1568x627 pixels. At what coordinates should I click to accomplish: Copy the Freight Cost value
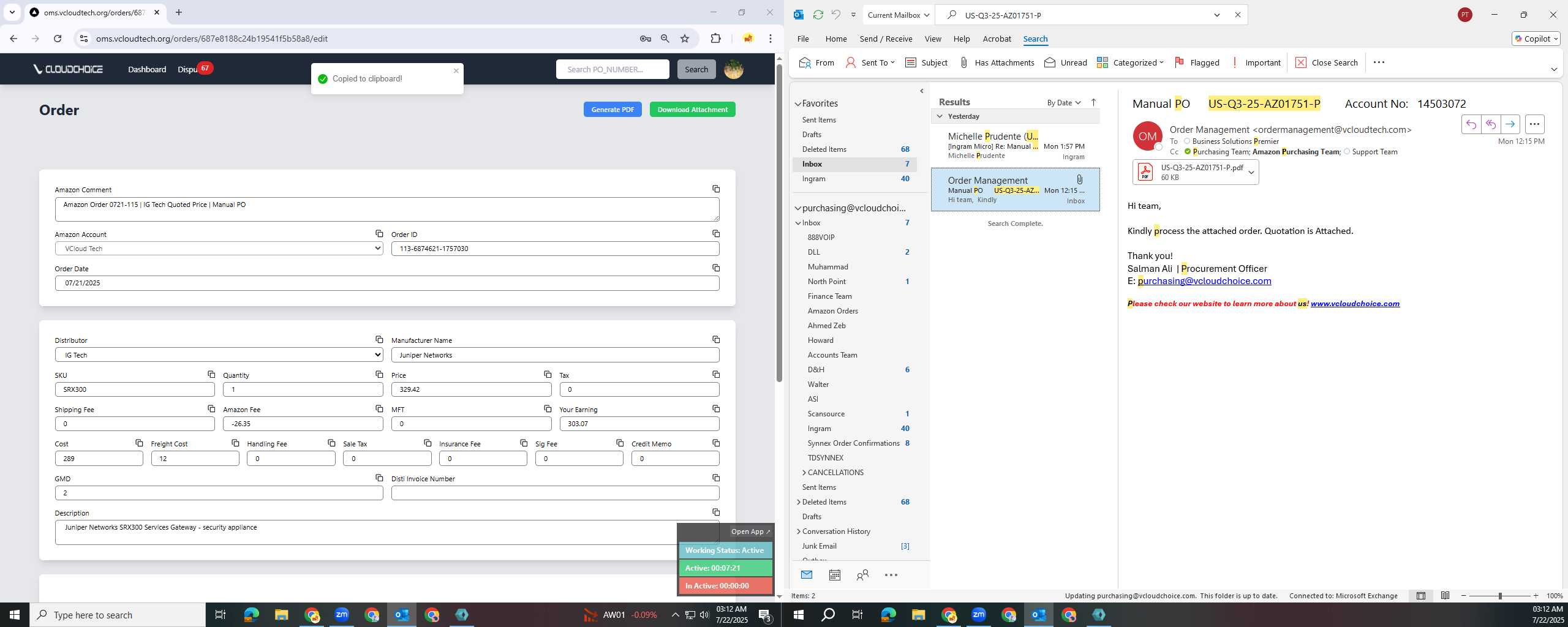[x=235, y=443]
